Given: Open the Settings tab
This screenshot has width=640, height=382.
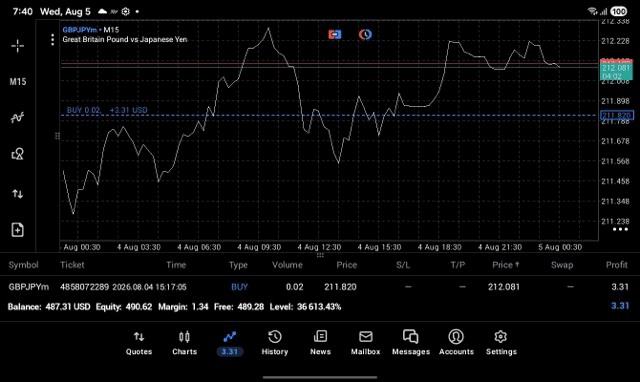Looking at the screenshot, I should pos(501,343).
